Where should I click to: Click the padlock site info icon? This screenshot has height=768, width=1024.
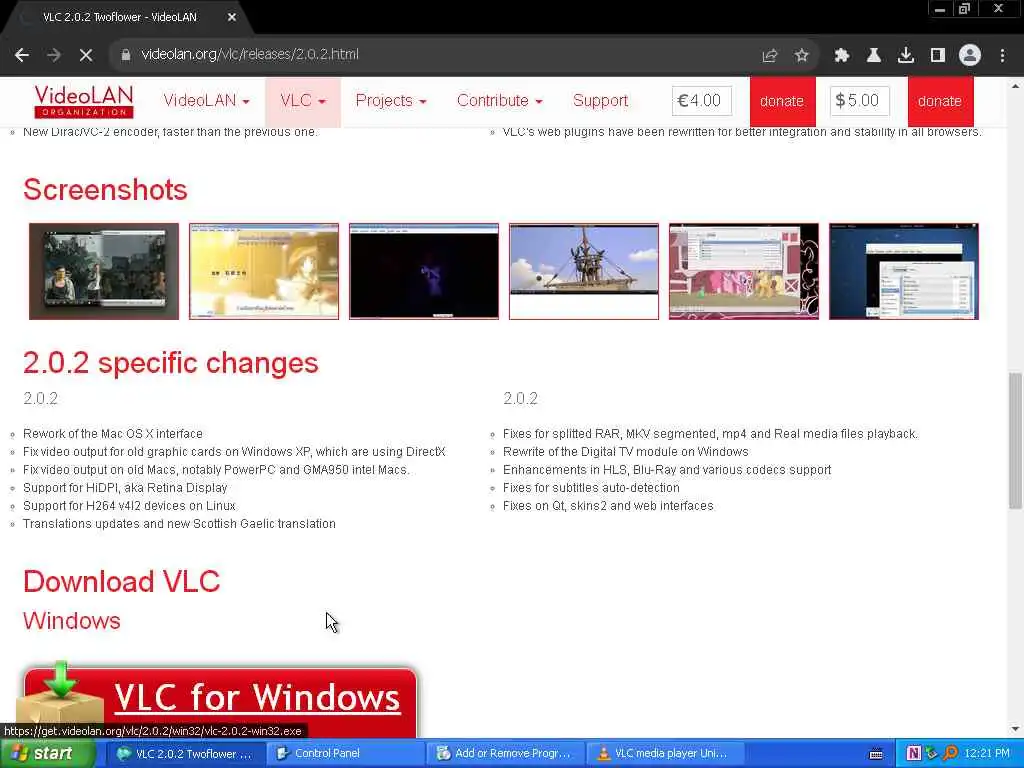coord(126,55)
